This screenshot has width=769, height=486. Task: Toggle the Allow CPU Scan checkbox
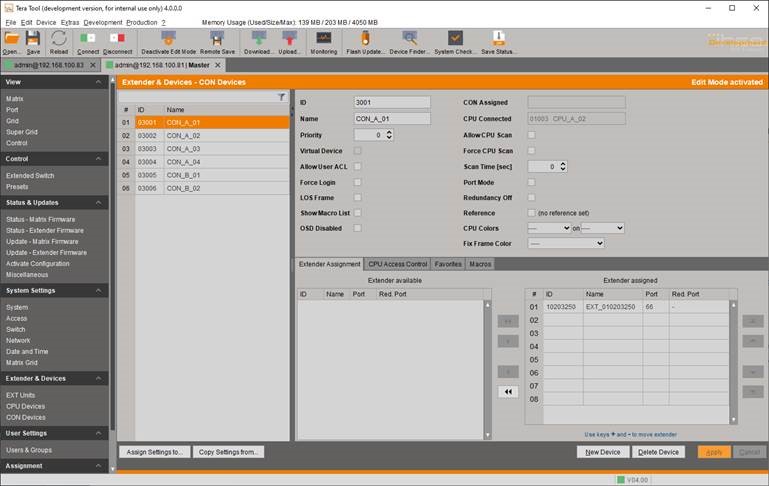pyautogui.click(x=531, y=134)
